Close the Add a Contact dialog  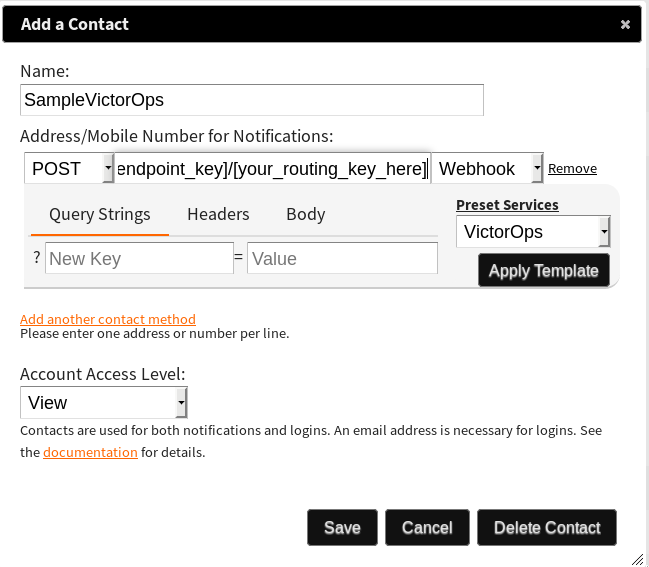(x=625, y=25)
